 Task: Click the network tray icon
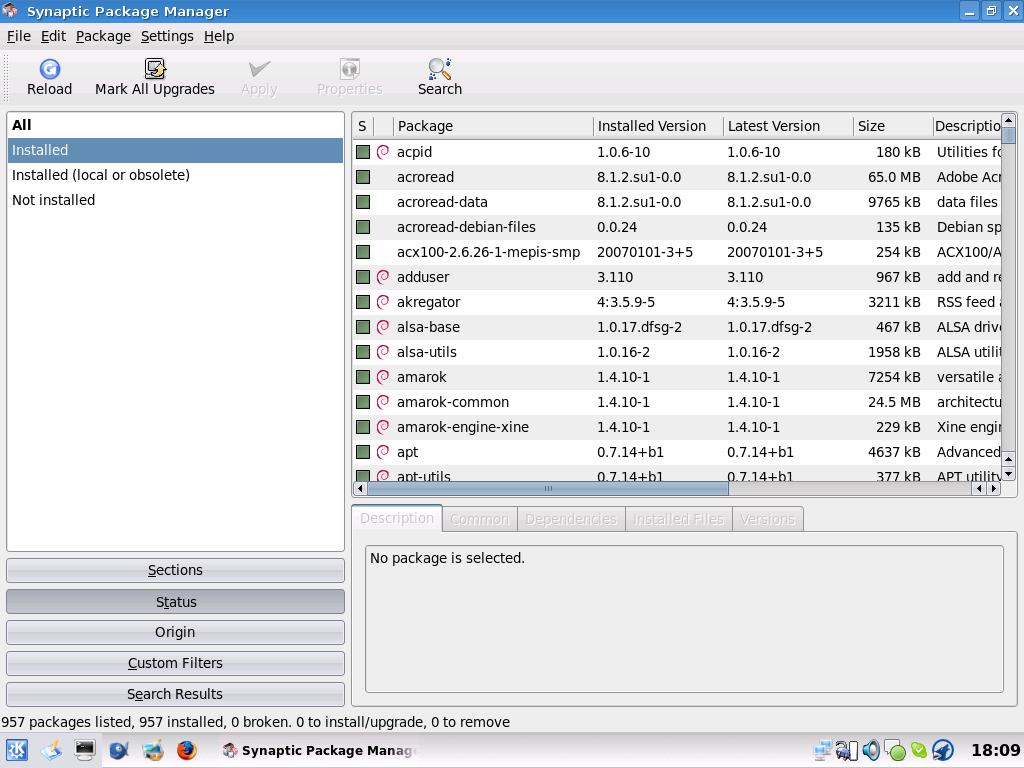click(824, 750)
